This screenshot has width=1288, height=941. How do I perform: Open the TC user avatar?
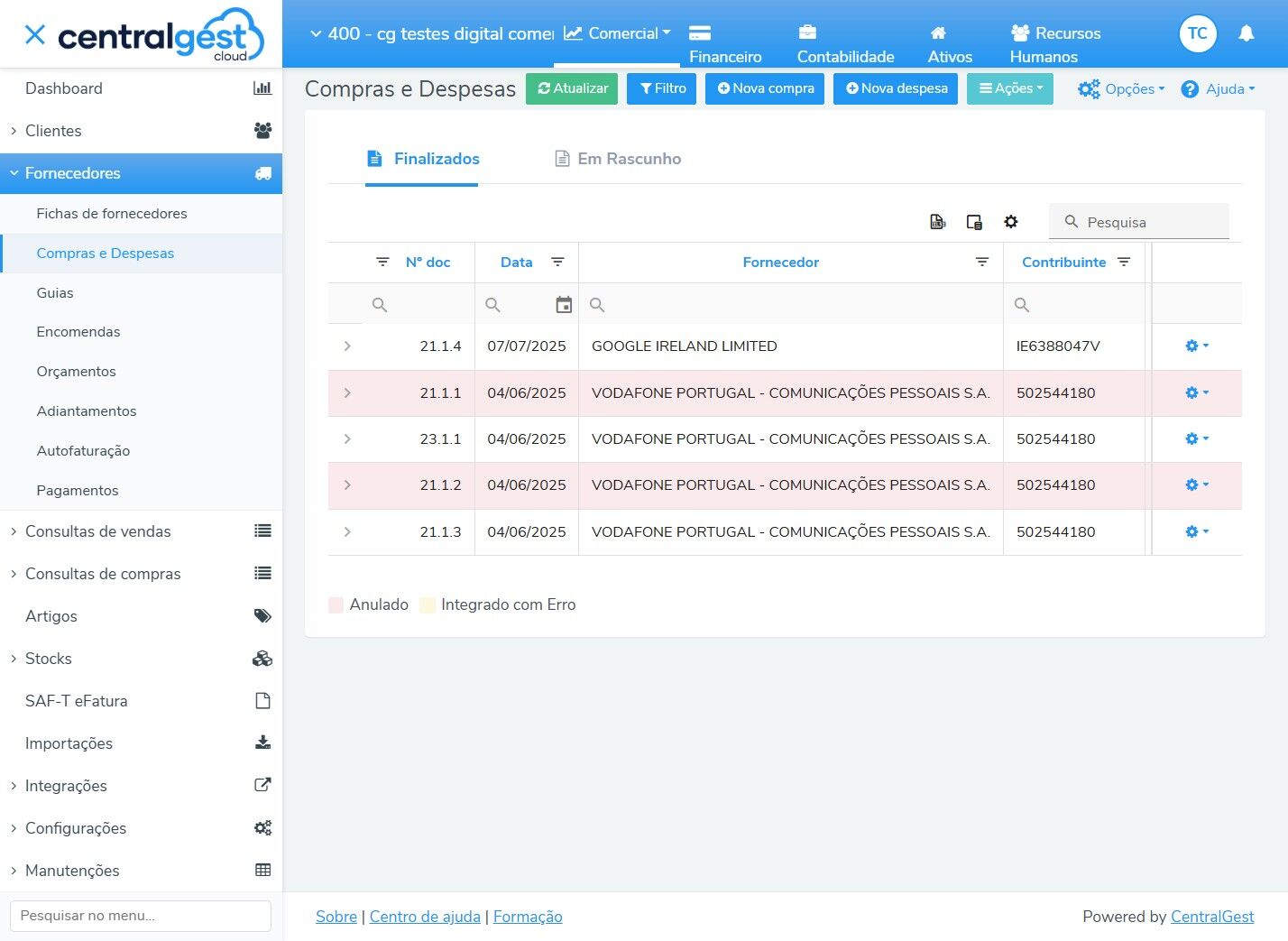pos(1198,33)
